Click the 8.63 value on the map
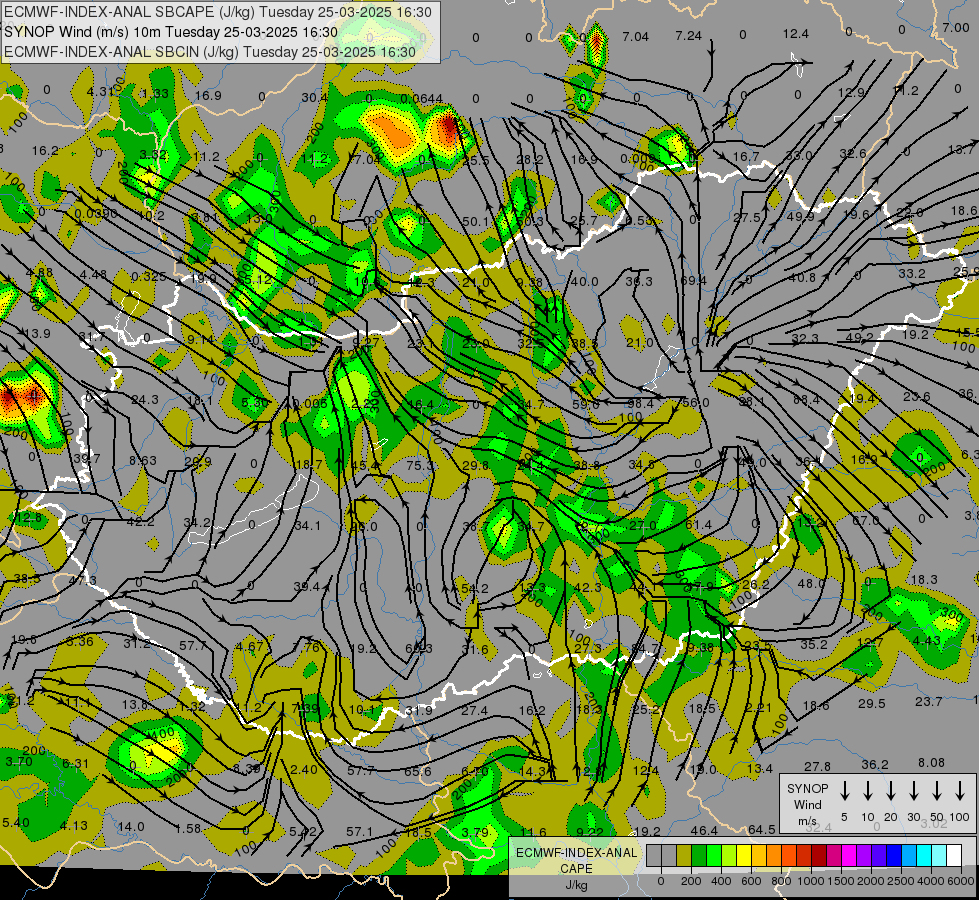The image size is (979, 900). coord(143,460)
